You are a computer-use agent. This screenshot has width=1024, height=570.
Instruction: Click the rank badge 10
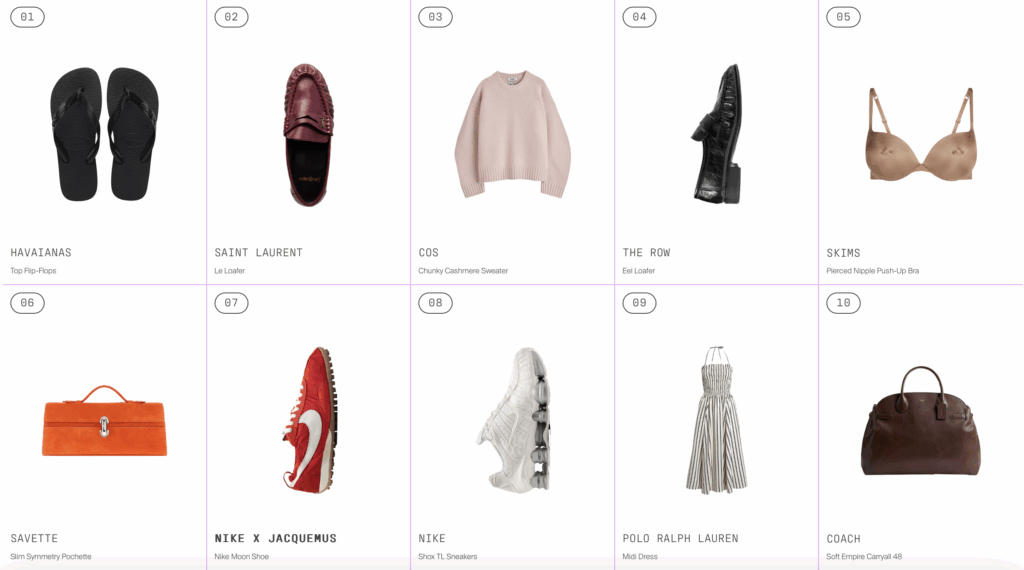pyautogui.click(x=843, y=303)
